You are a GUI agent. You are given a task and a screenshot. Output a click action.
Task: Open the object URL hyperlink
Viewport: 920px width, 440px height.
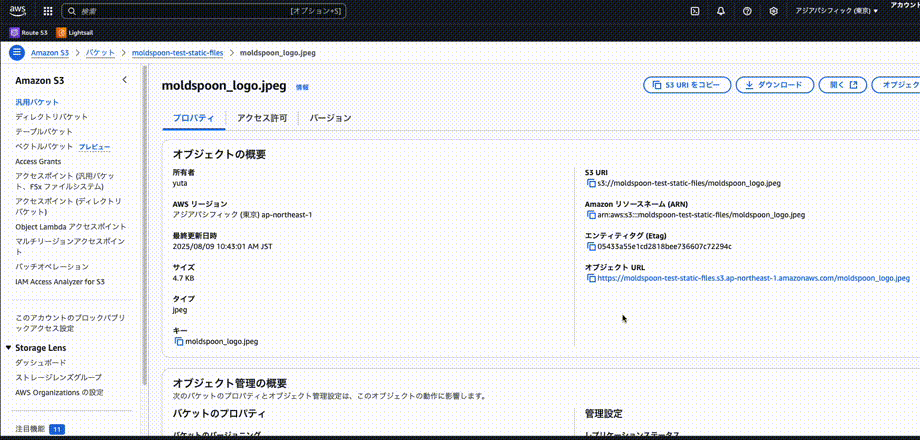tap(753, 278)
